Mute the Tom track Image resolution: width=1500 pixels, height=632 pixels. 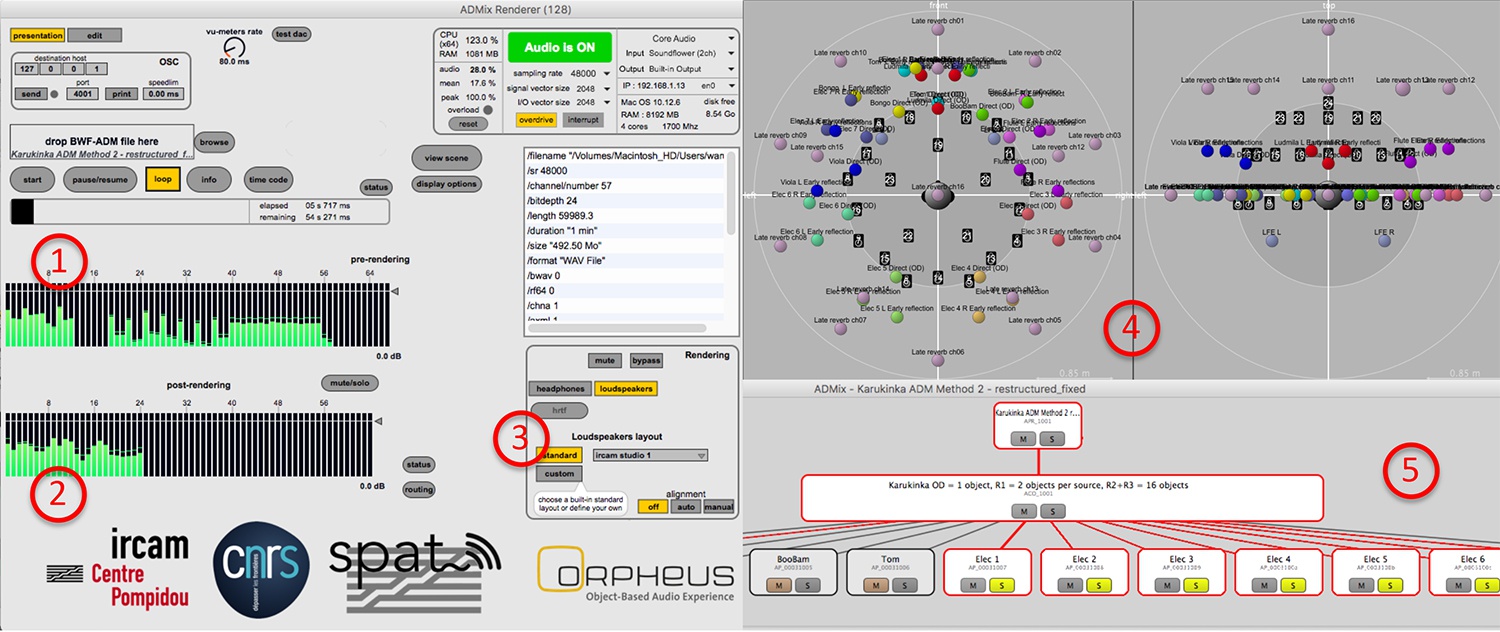point(874,586)
